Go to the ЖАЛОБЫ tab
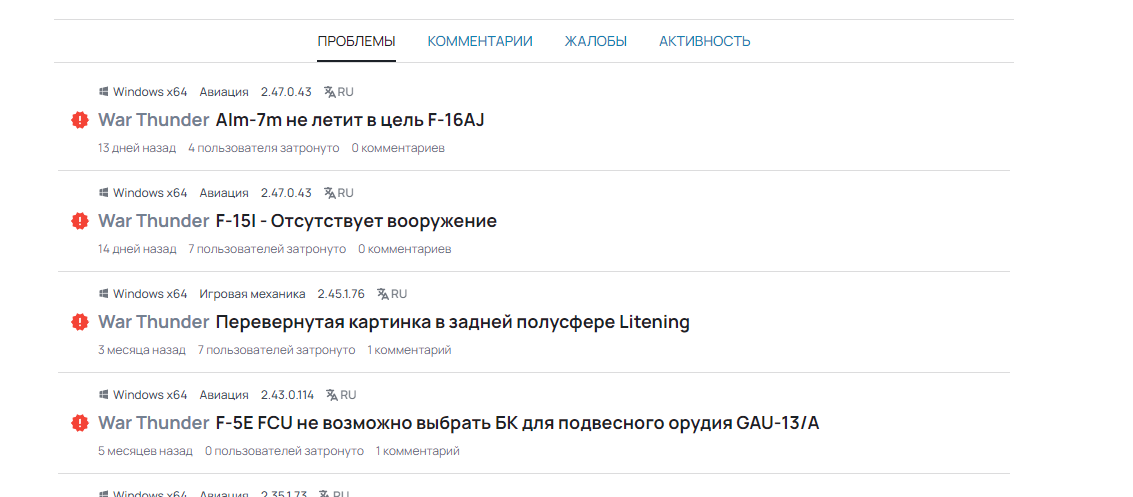Image resolution: width=1133 pixels, height=497 pixels. pos(596,41)
